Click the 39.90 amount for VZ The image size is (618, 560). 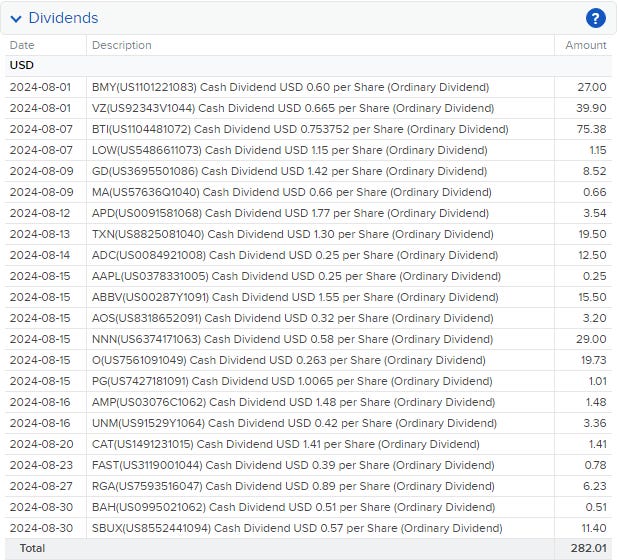(591, 108)
